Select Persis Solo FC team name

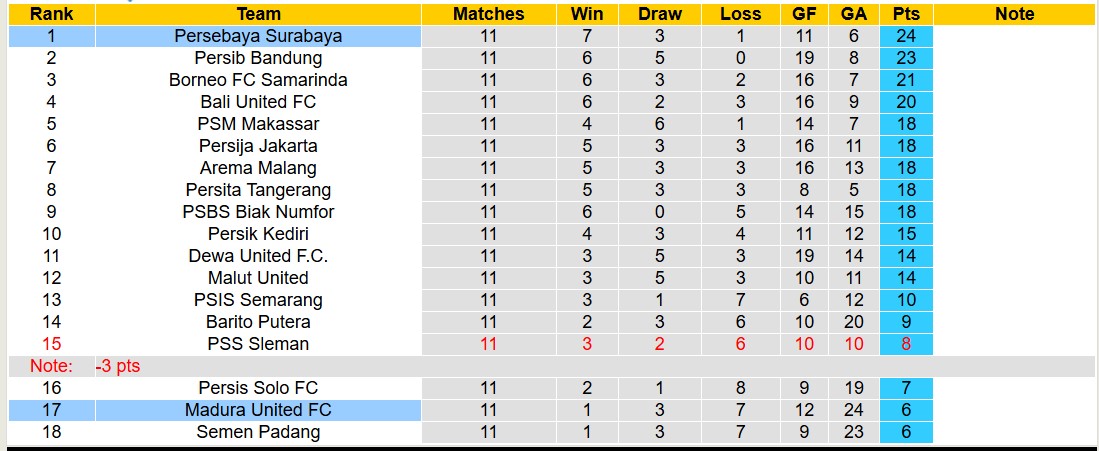click(258, 388)
